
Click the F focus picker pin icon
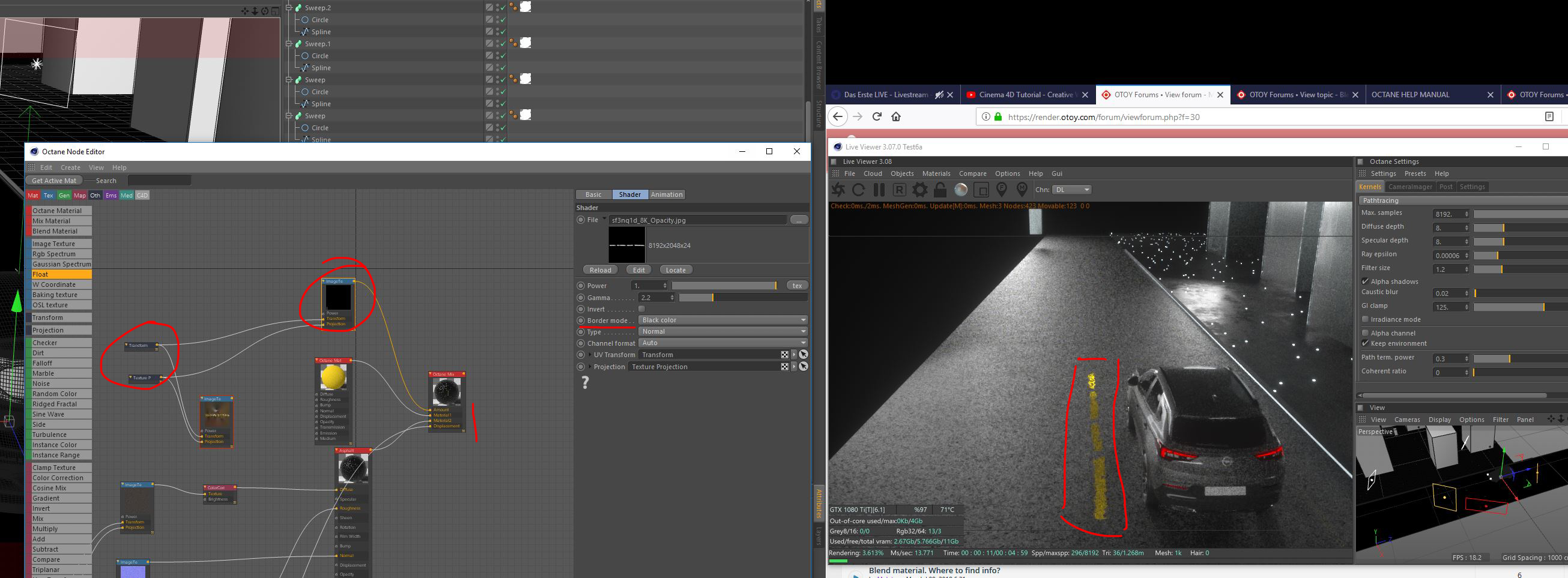pos(1002,190)
